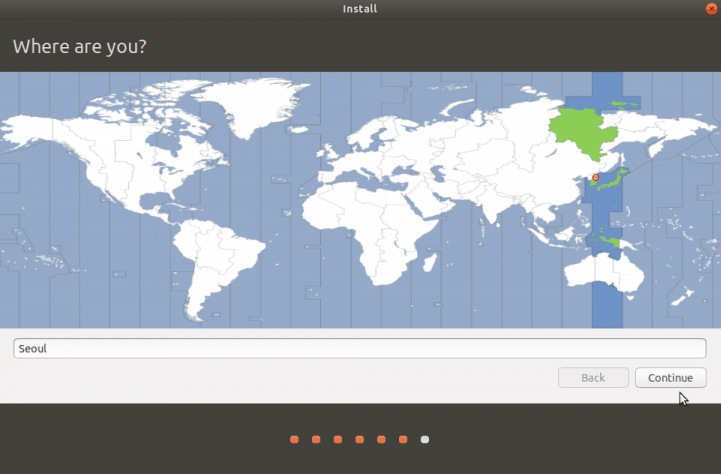Click the disabled Back button
Viewport: 721px width, 474px height.
click(x=593, y=377)
